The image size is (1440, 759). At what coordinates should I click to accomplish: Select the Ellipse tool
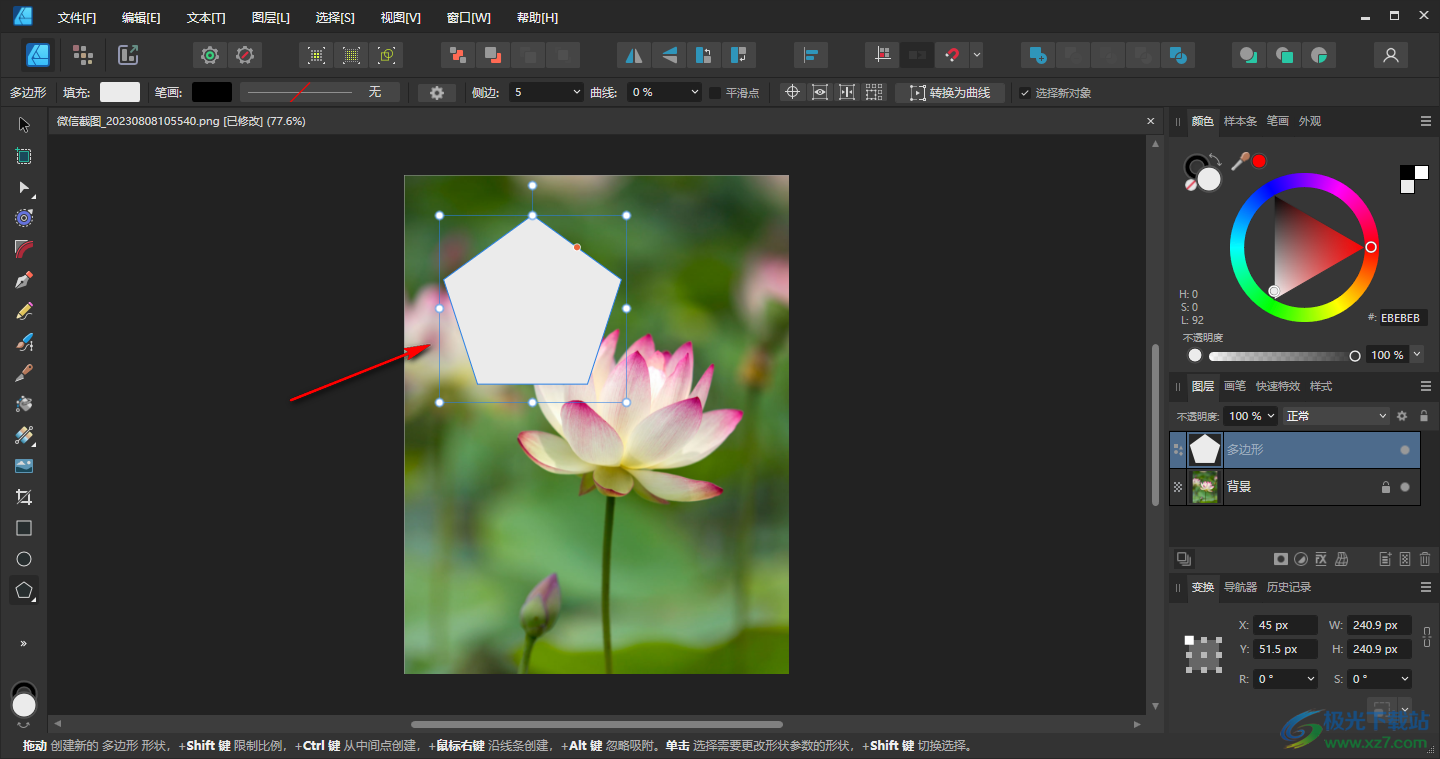pos(24,559)
